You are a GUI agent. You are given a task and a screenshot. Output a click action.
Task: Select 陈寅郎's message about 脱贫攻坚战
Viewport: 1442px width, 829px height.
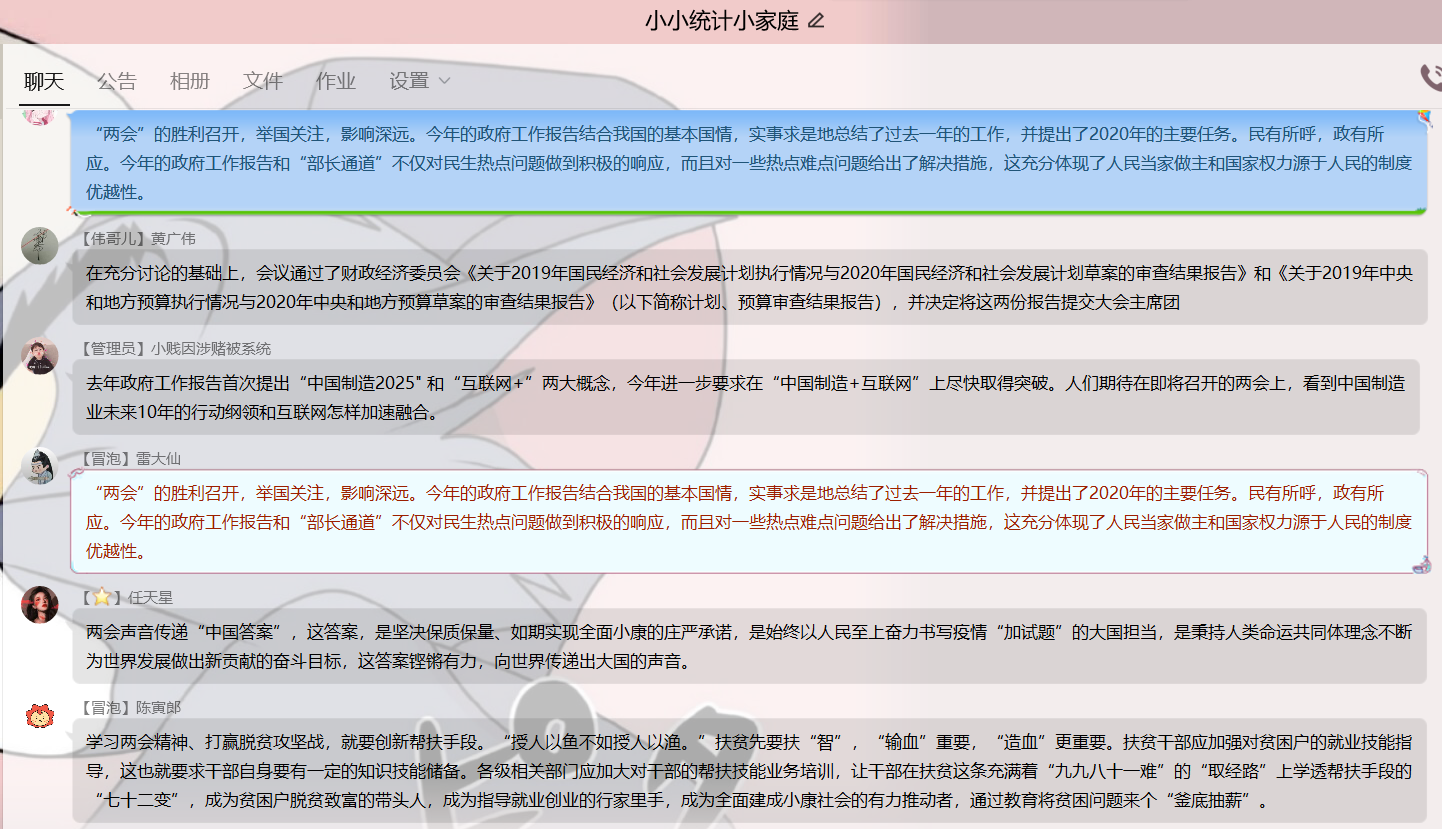(749, 770)
